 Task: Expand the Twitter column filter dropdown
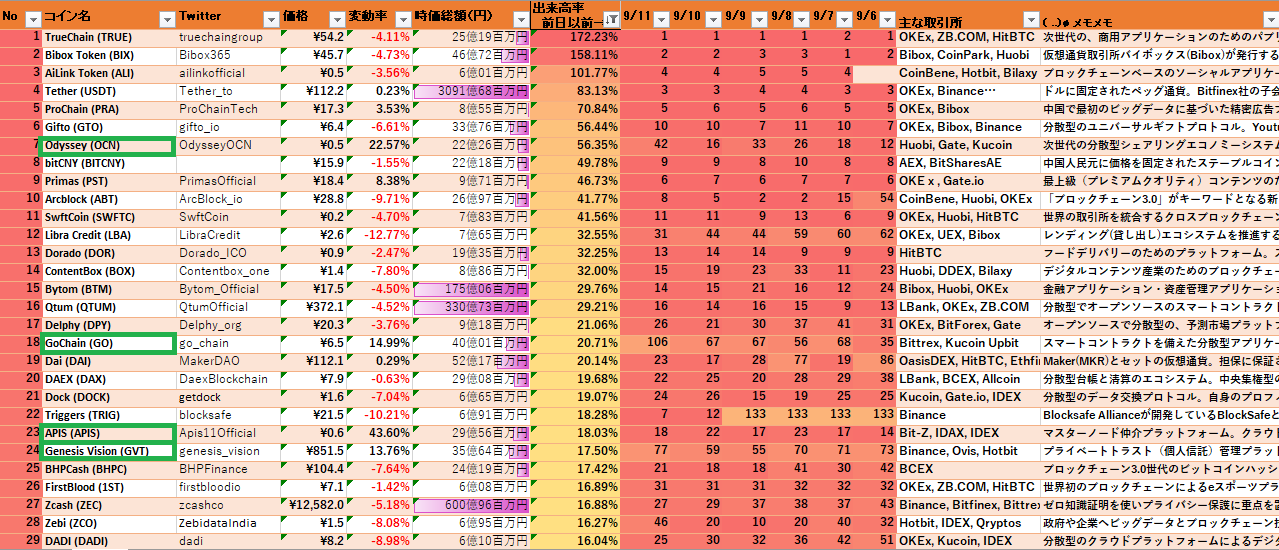270,20
